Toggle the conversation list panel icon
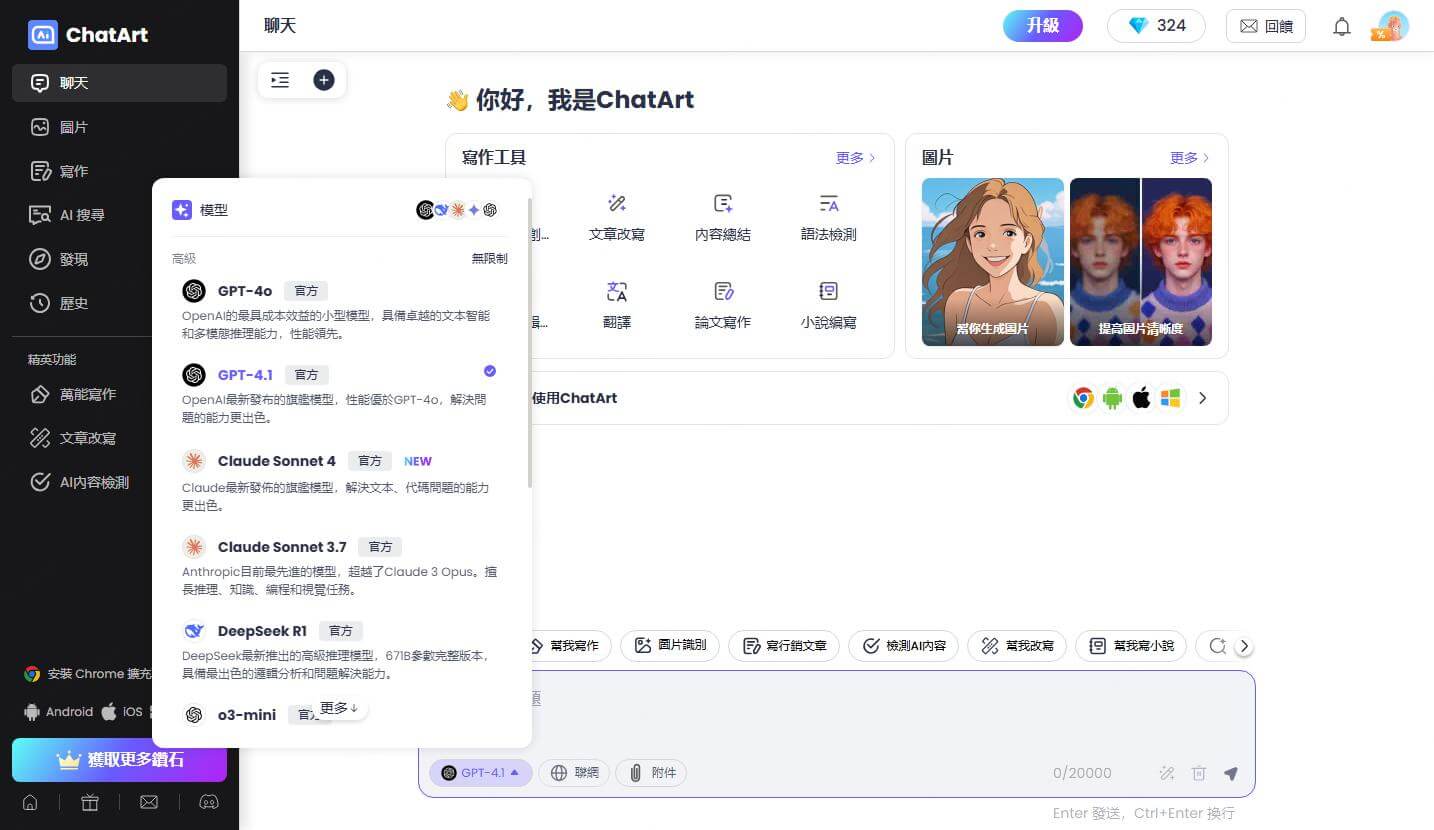1434x830 pixels. point(280,80)
